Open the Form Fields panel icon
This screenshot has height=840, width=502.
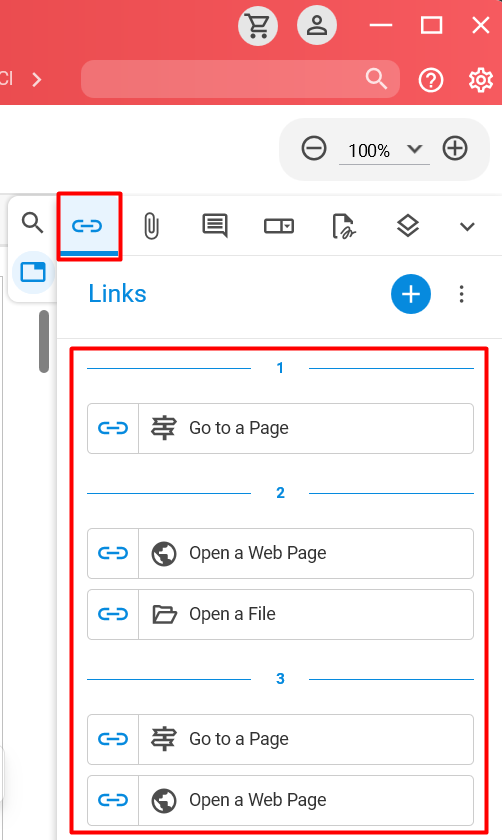279,226
